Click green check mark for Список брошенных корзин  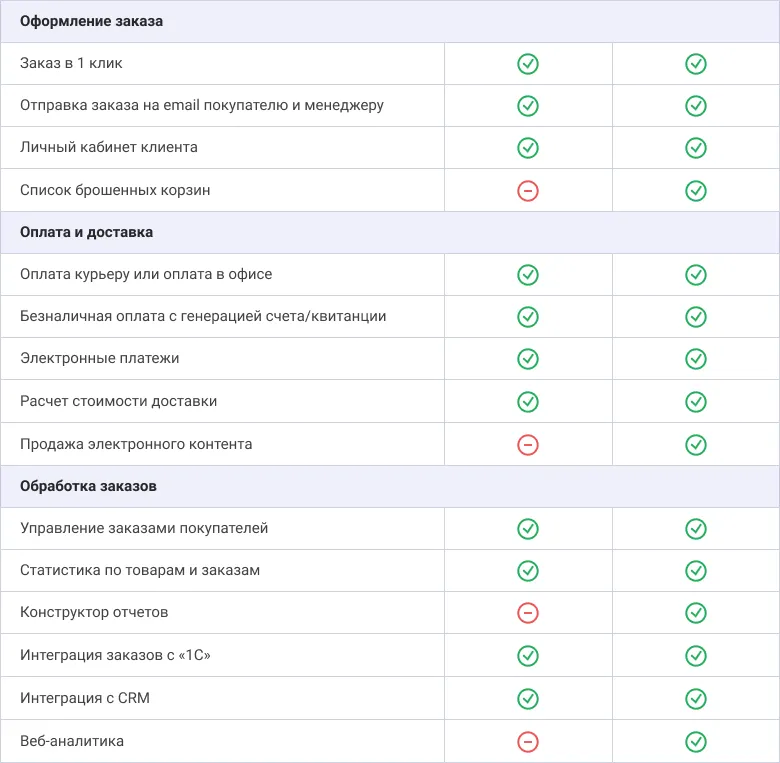(x=696, y=190)
